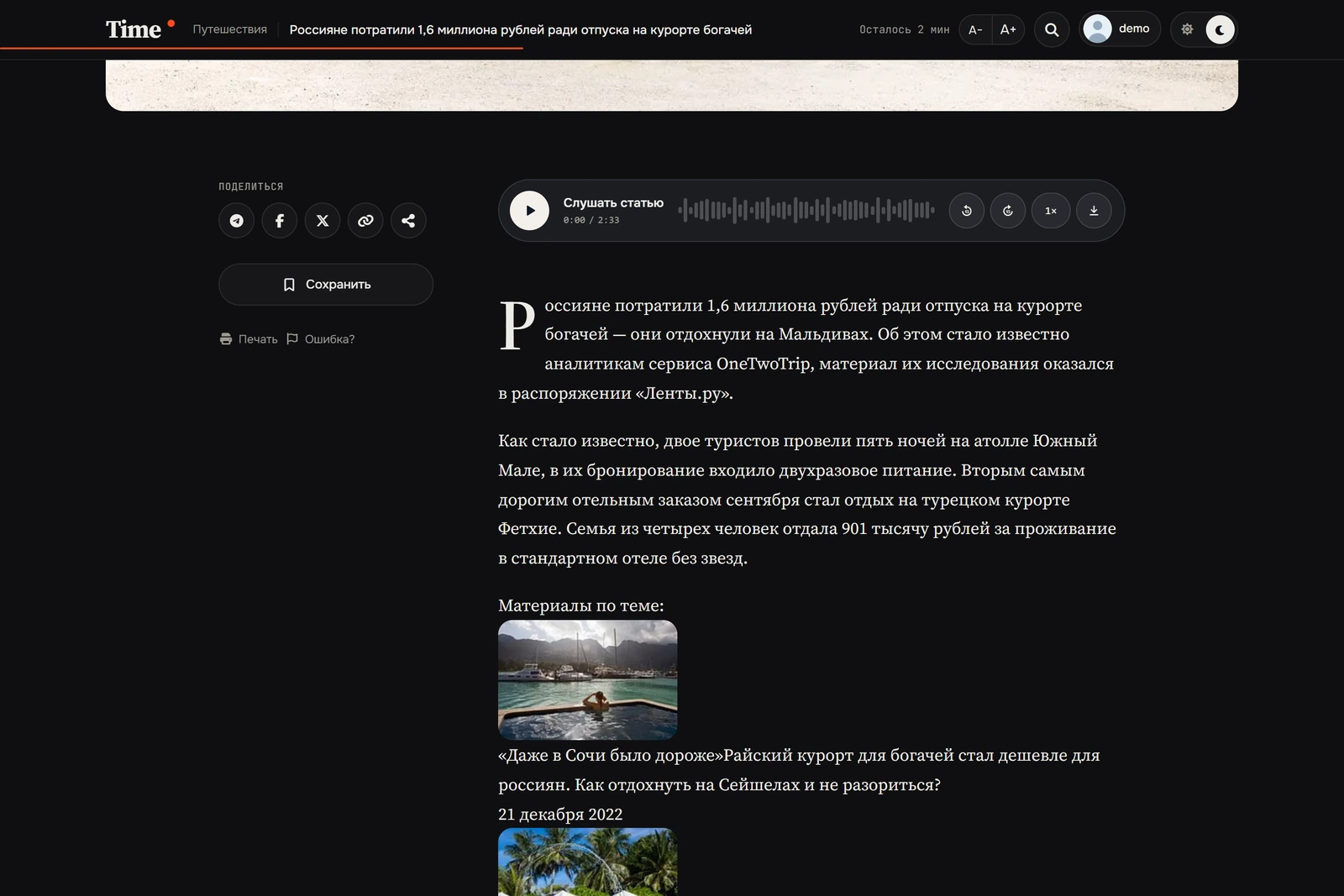The width and height of the screenshot is (1344, 896).
Task: Click the Материалы по теме heading
Action: pos(581,605)
